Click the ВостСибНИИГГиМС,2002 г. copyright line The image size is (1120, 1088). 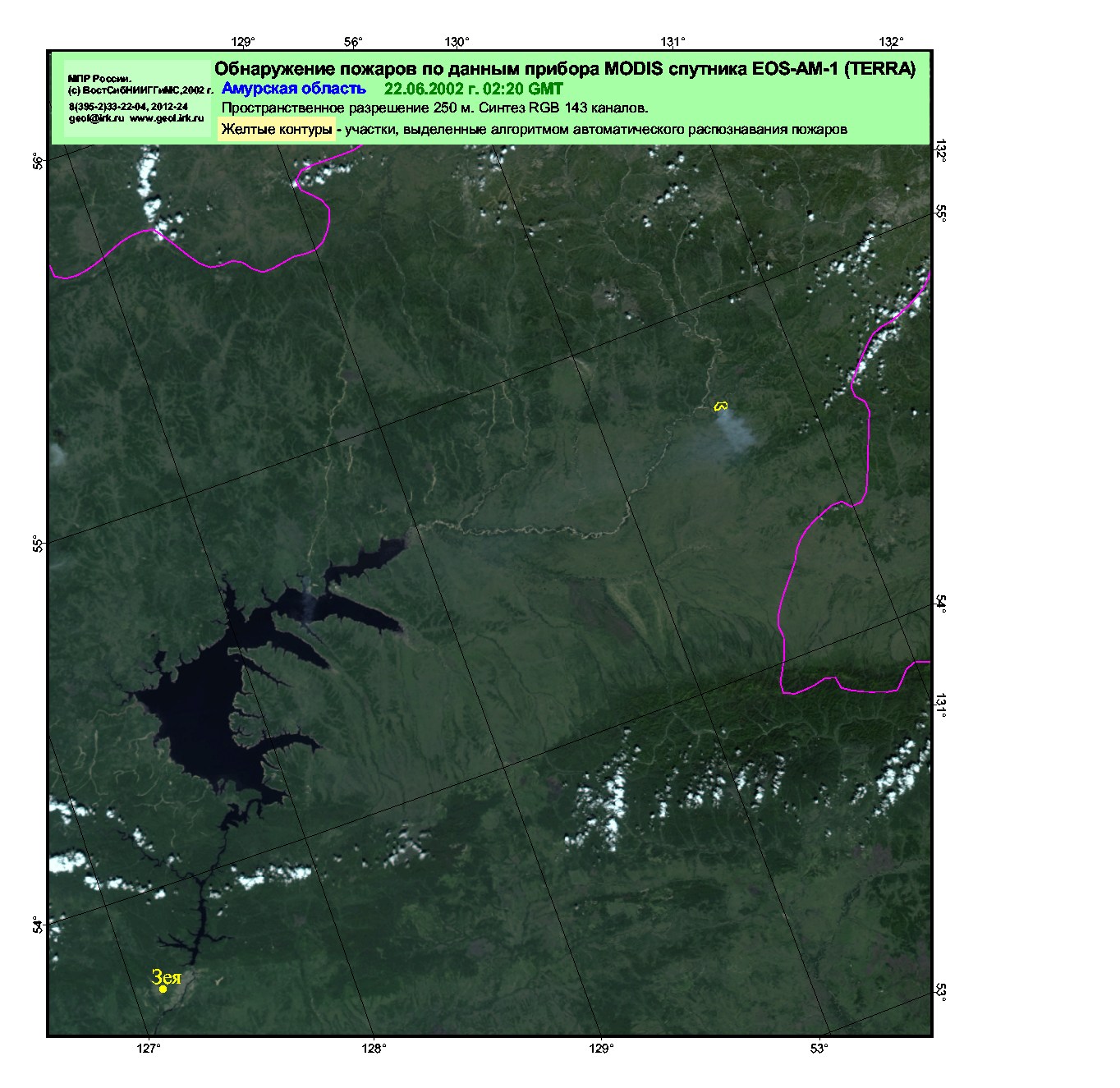click(140, 90)
